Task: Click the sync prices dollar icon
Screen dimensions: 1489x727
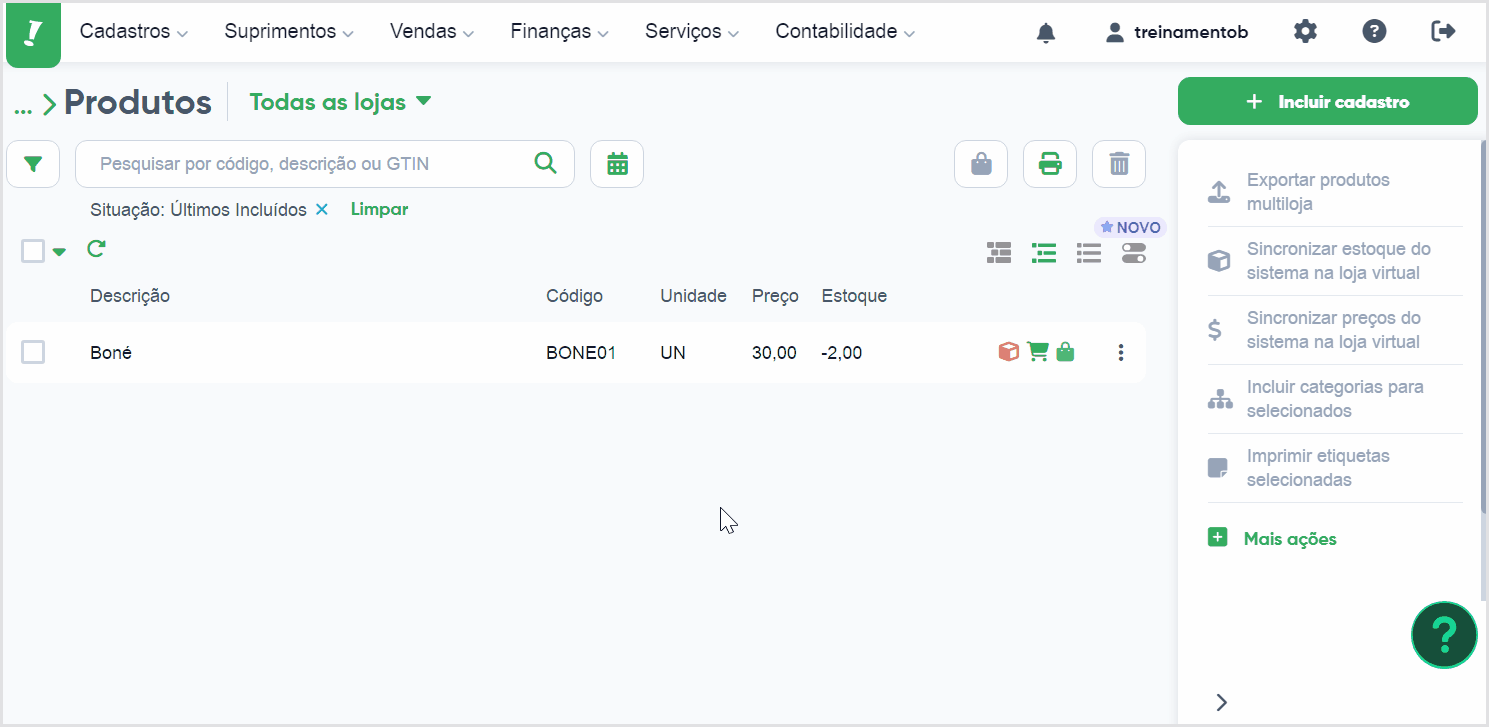Action: click(x=1215, y=330)
